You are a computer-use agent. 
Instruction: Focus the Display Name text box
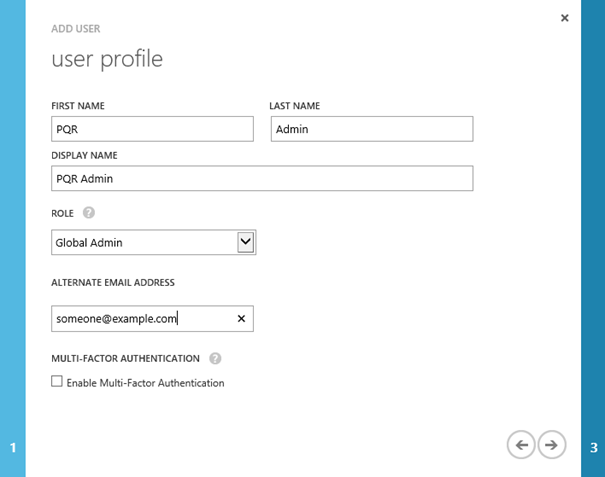(x=261, y=178)
